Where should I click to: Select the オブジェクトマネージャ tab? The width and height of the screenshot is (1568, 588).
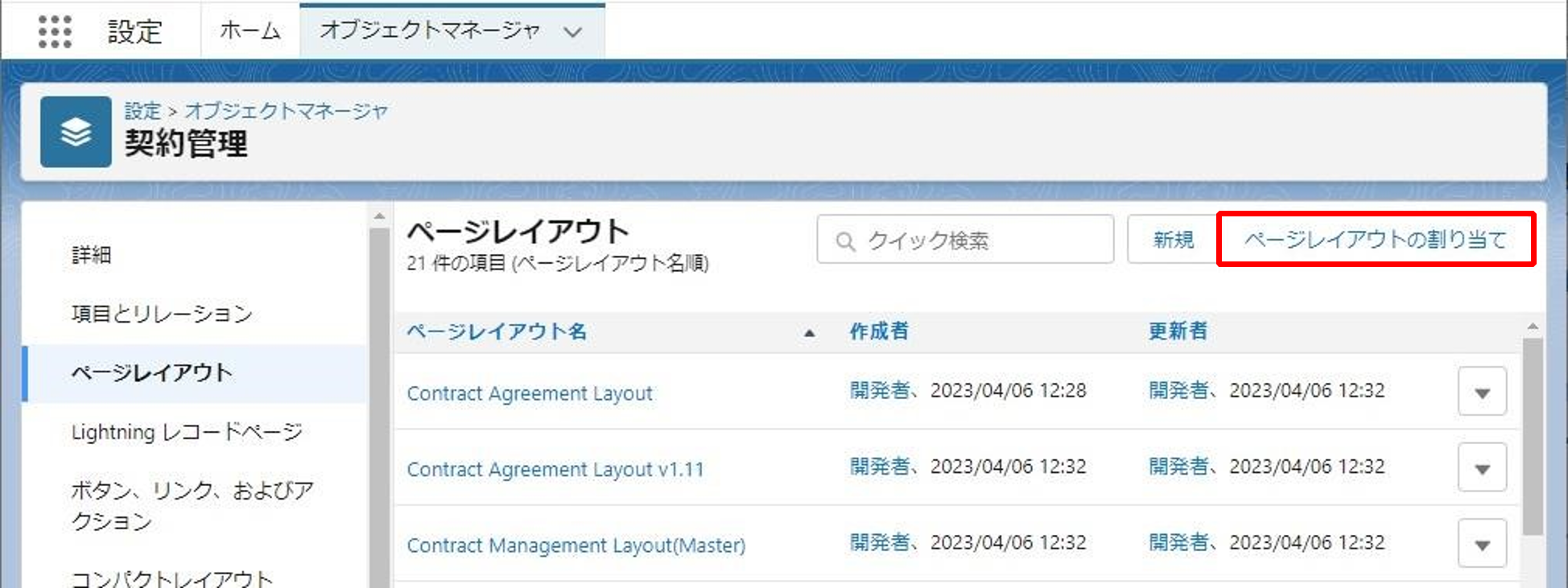click(x=429, y=31)
